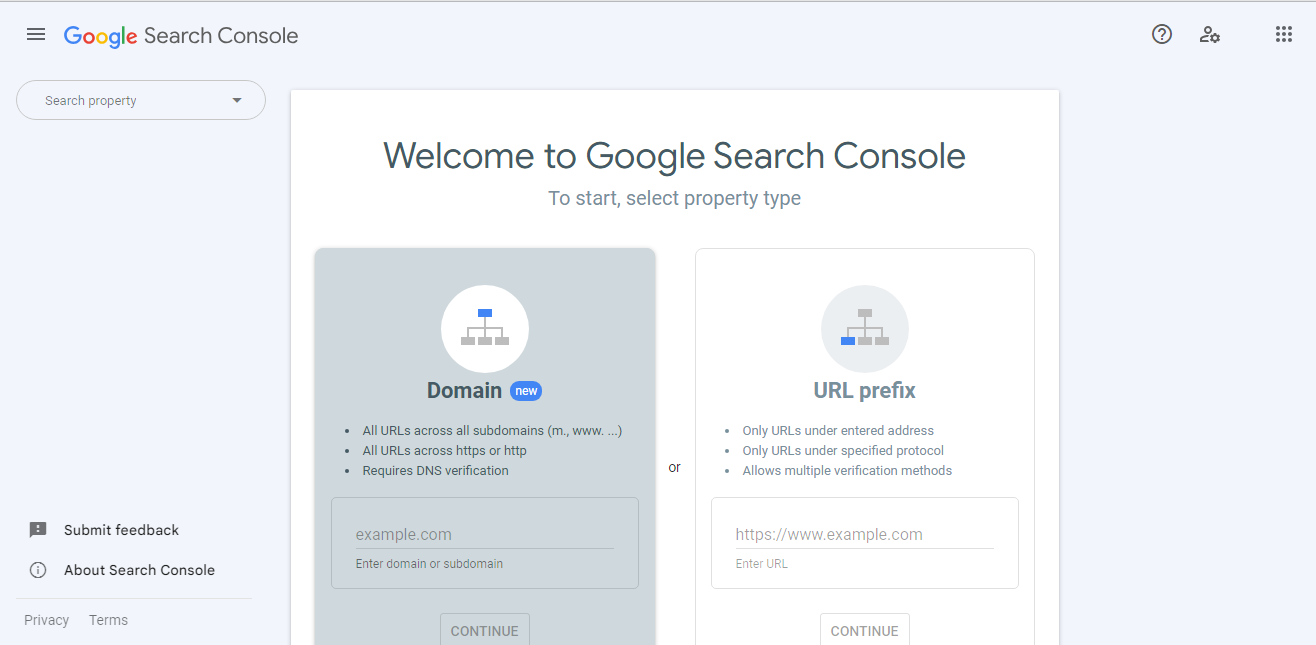
Task: Open About Search Console
Action: (140, 570)
